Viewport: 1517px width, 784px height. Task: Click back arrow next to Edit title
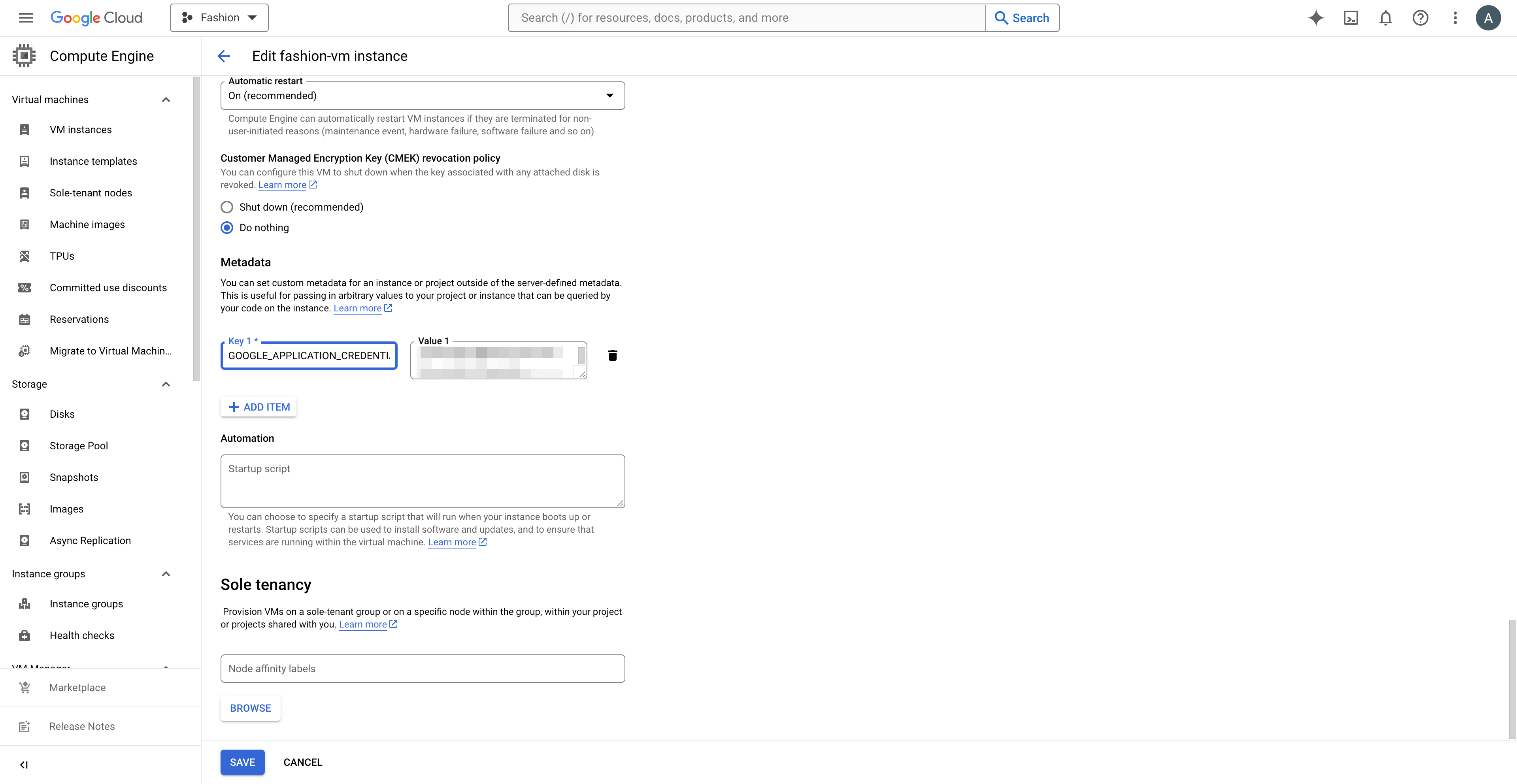point(224,56)
